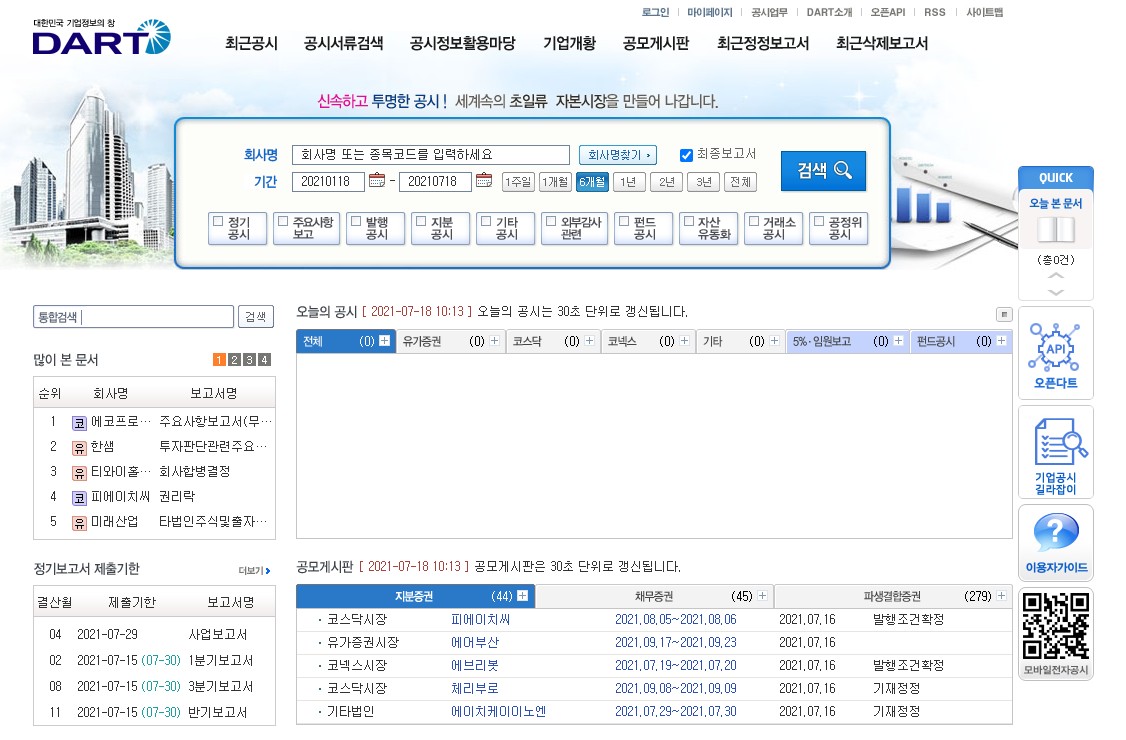The image size is (1126, 740).
Task: Check 거래소공시 filter
Action: pos(754,221)
